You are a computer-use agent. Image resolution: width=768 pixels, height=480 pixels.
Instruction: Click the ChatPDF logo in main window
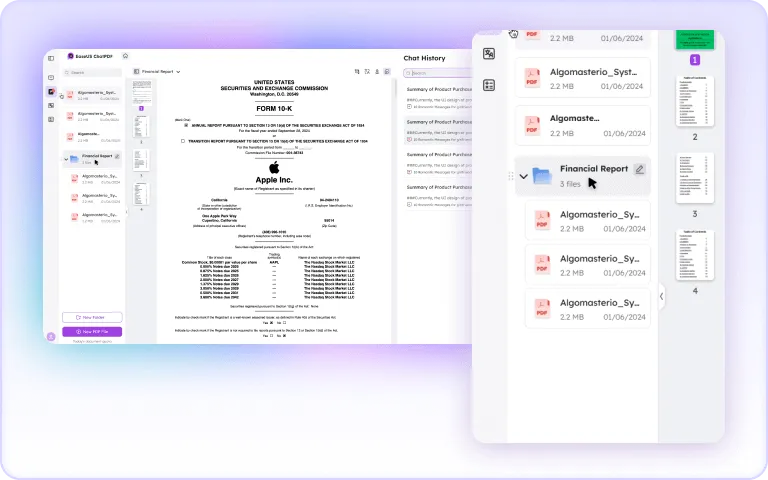coord(71,56)
